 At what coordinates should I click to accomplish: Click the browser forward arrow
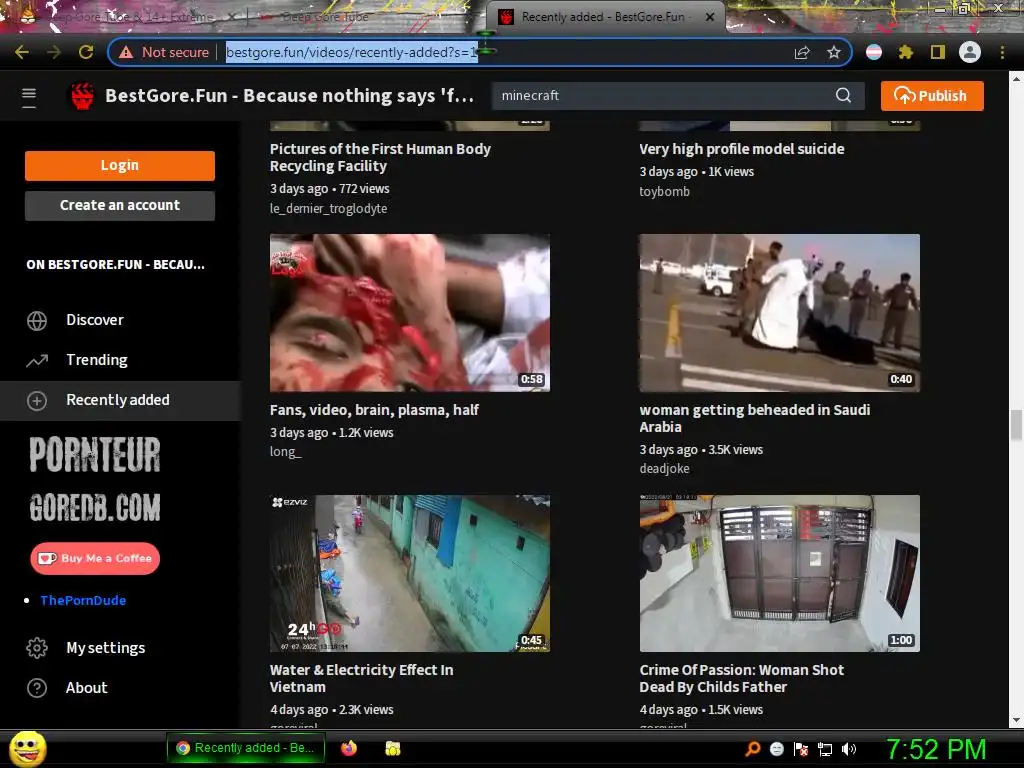pos(54,52)
